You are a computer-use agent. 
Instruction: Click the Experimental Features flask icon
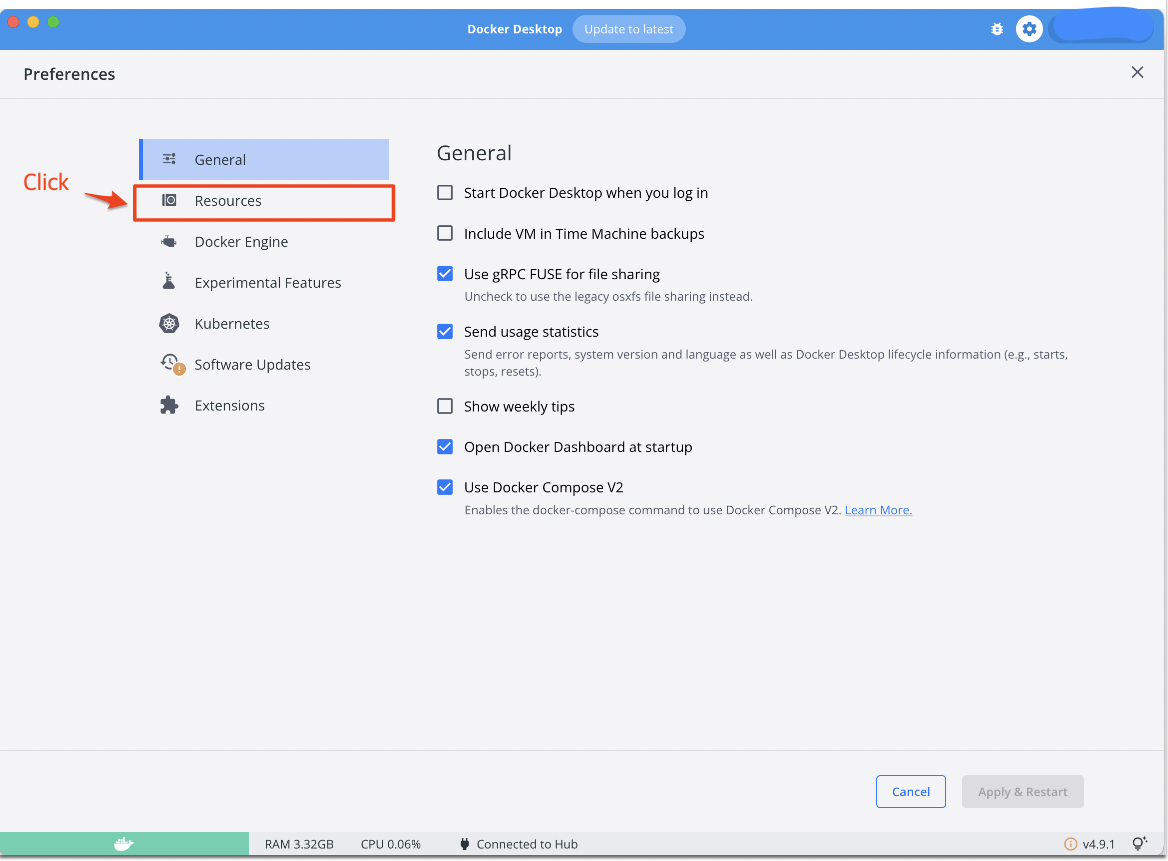pyautogui.click(x=169, y=281)
